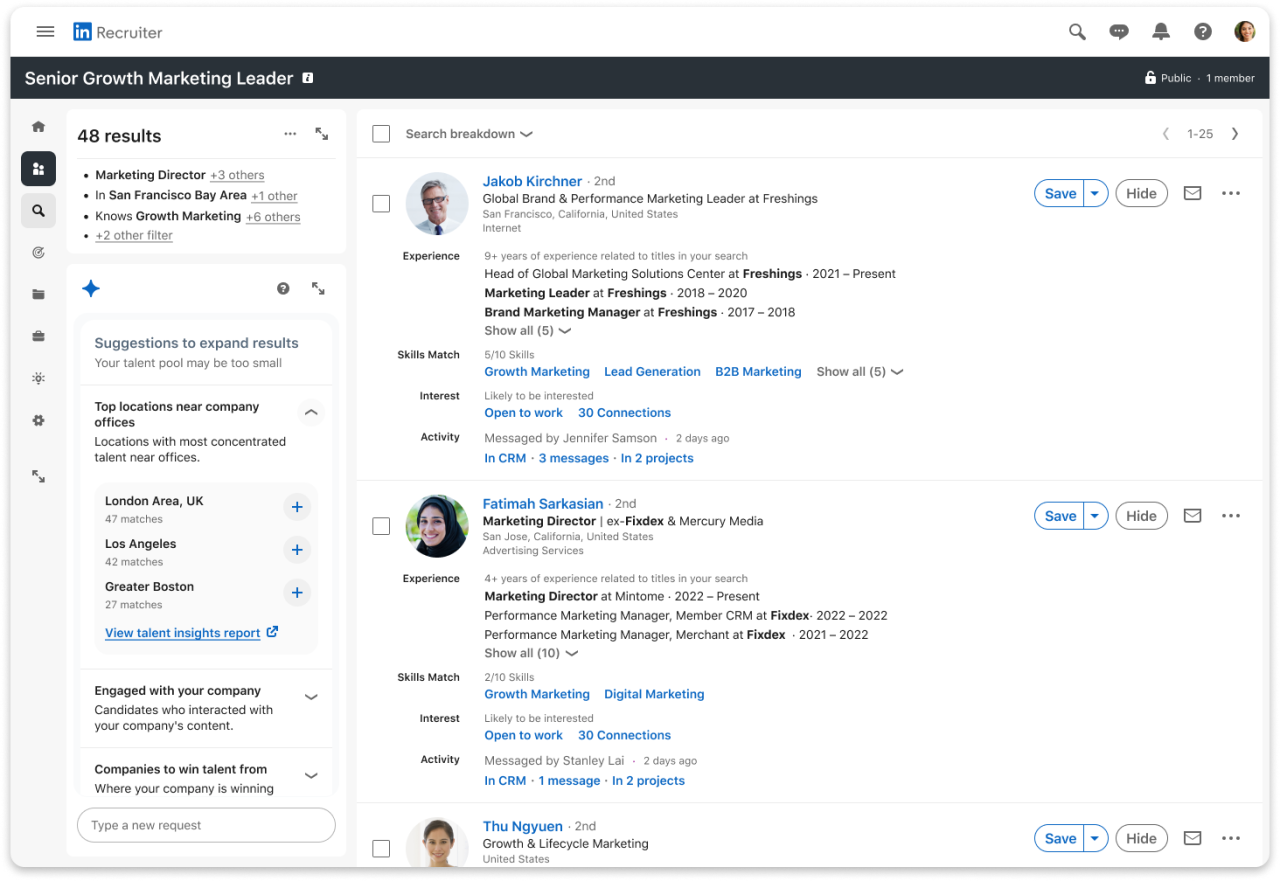This screenshot has width=1280, height=881.
Task: Expand the Engaged with your company section
Action: tap(311, 696)
